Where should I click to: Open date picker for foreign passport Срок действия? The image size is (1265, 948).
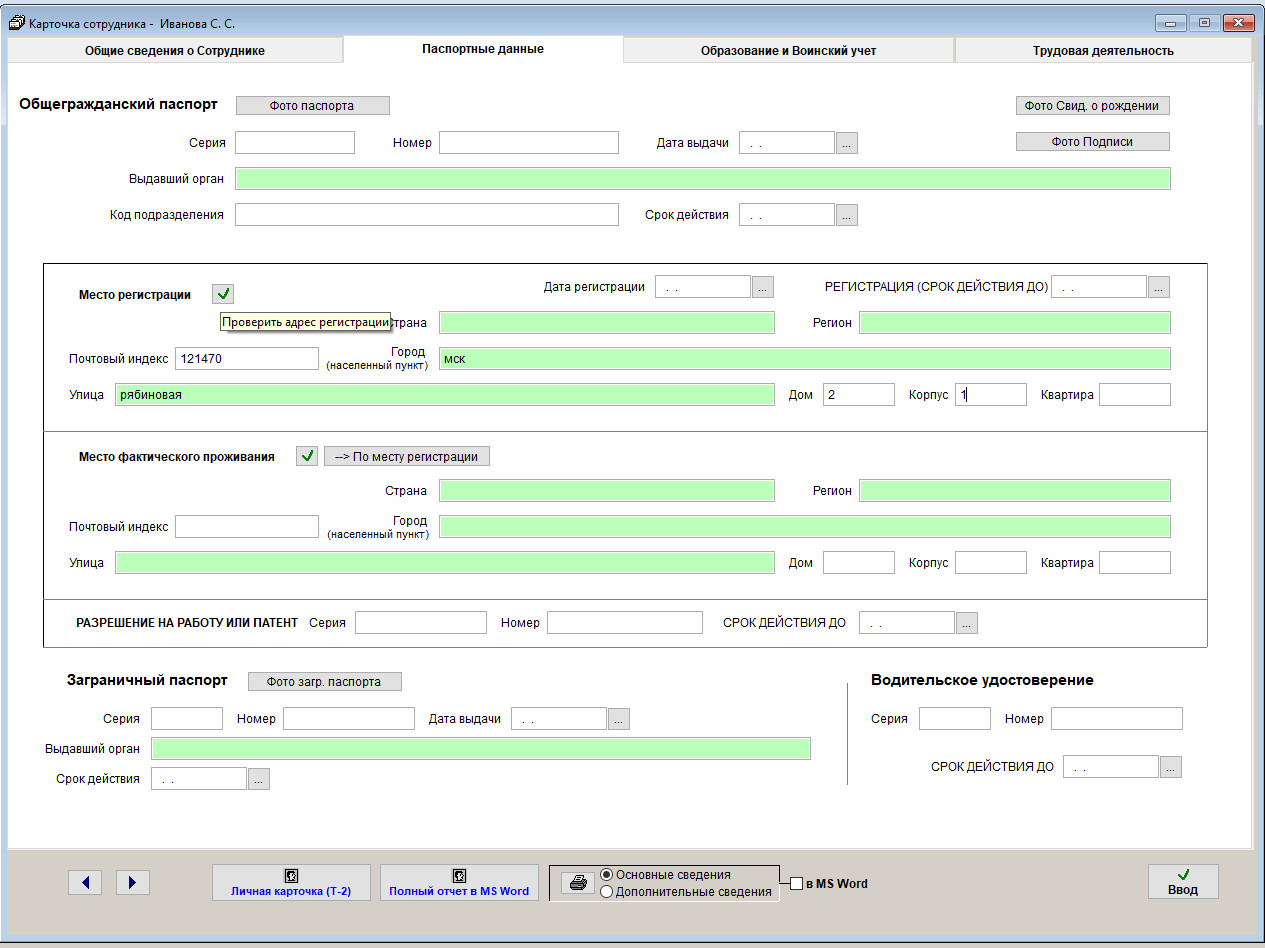(x=259, y=779)
